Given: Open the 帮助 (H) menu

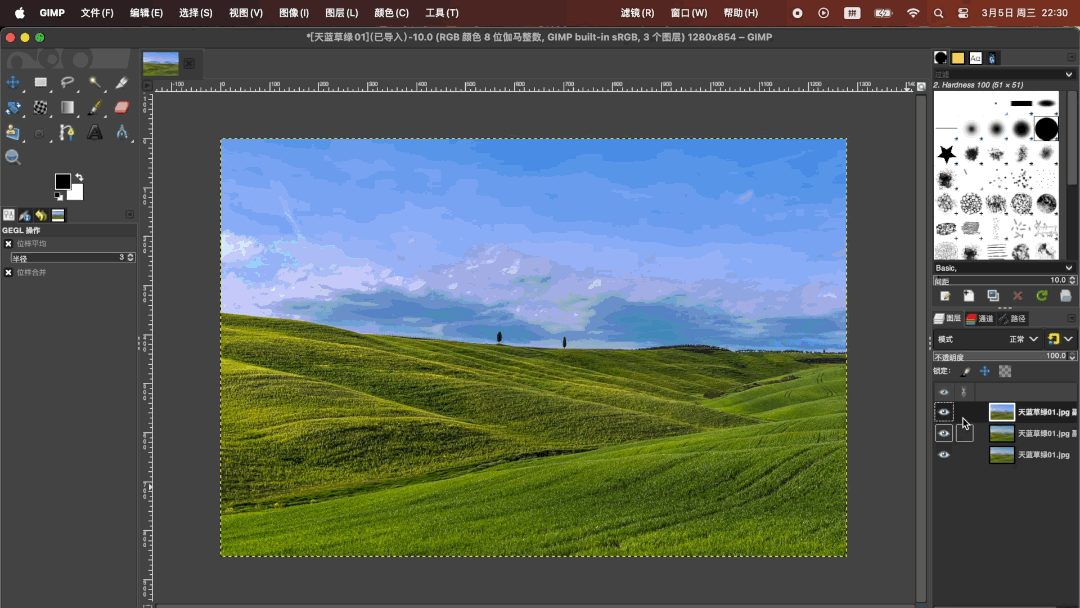Looking at the screenshot, I should pos(740,13).
